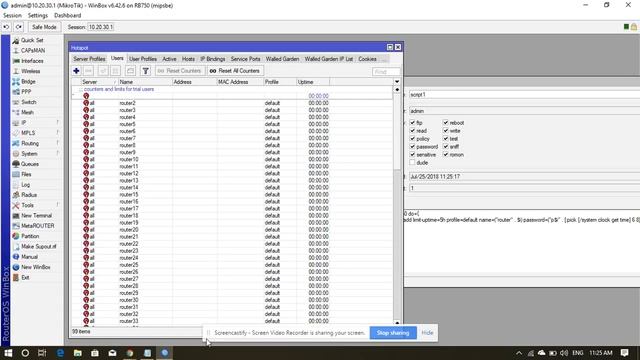Screen dimensions: 640x360
Task: Toggle the read policy checkbox
Action: (x=412, y=131)
